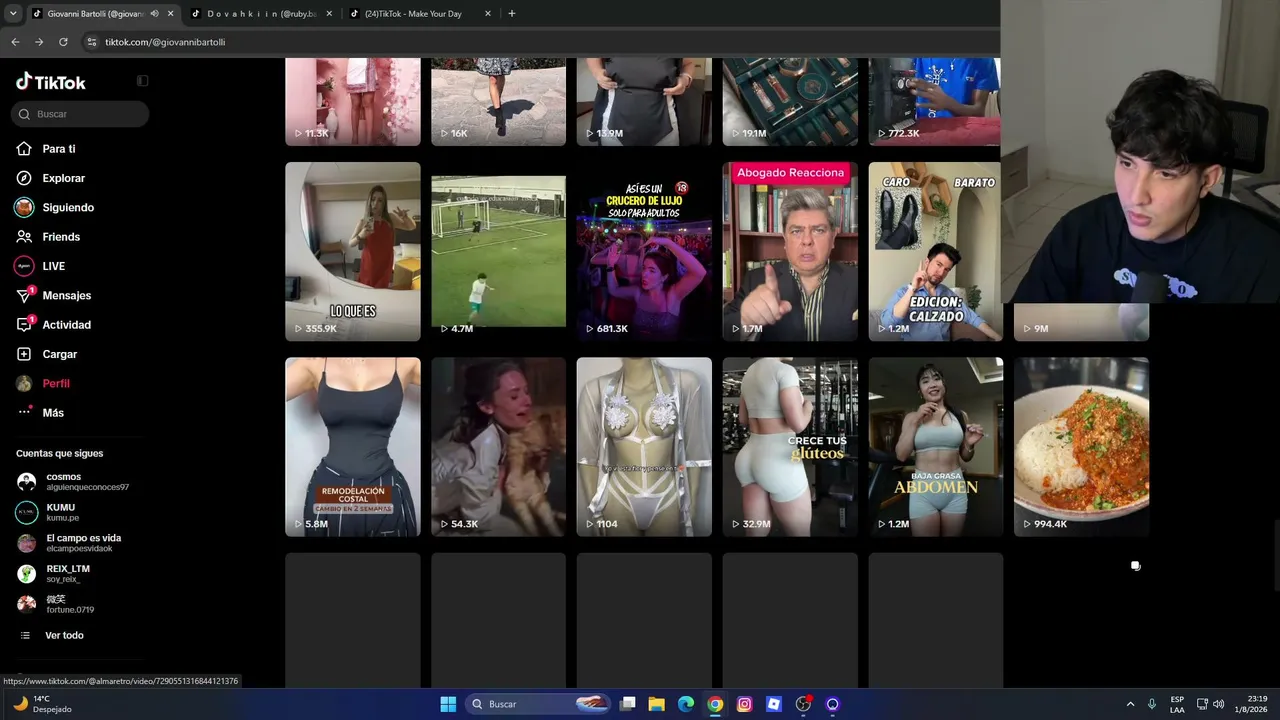Open the video with 19.1M views

point(790,102)
